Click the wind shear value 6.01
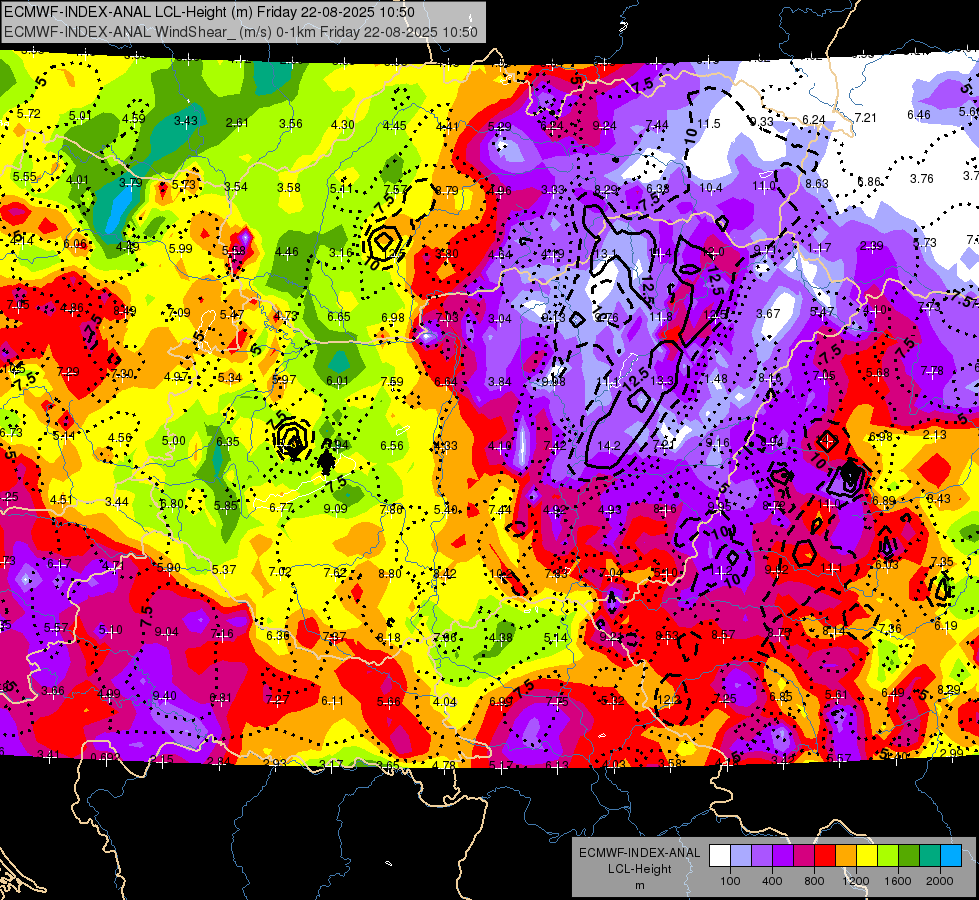This screenshot has width=979, height=900. (x=337, y=380)
